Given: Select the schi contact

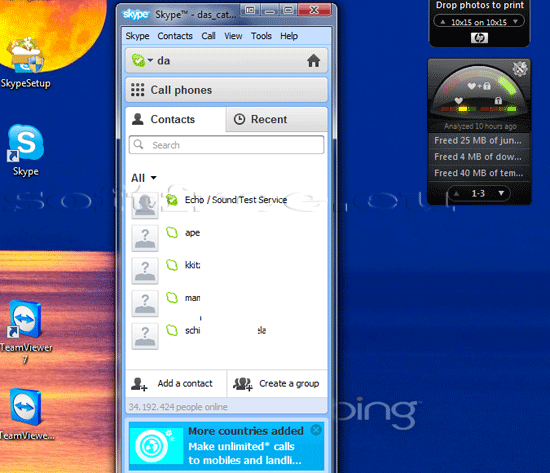Looking at the screenshot, I should pos(226,335).
